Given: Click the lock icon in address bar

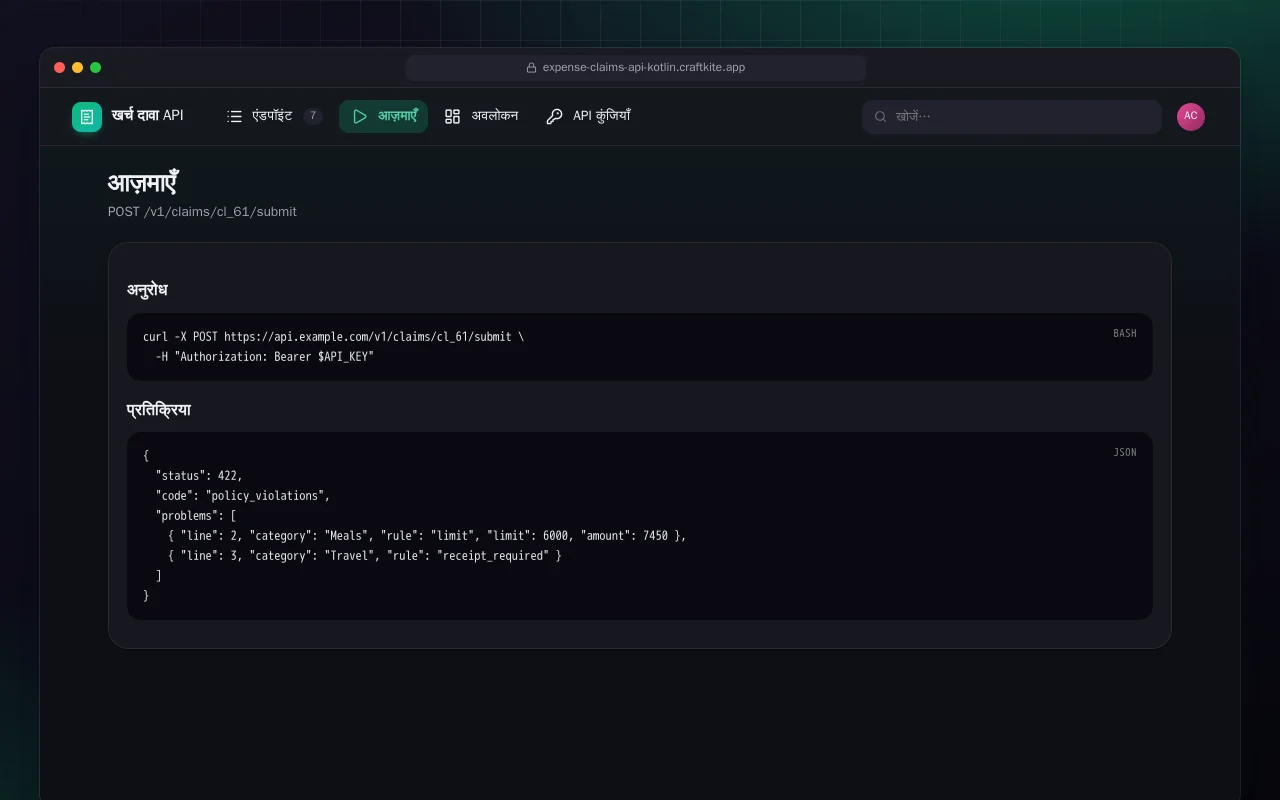Looking at the screenshot, I should (x=532, y=68).
